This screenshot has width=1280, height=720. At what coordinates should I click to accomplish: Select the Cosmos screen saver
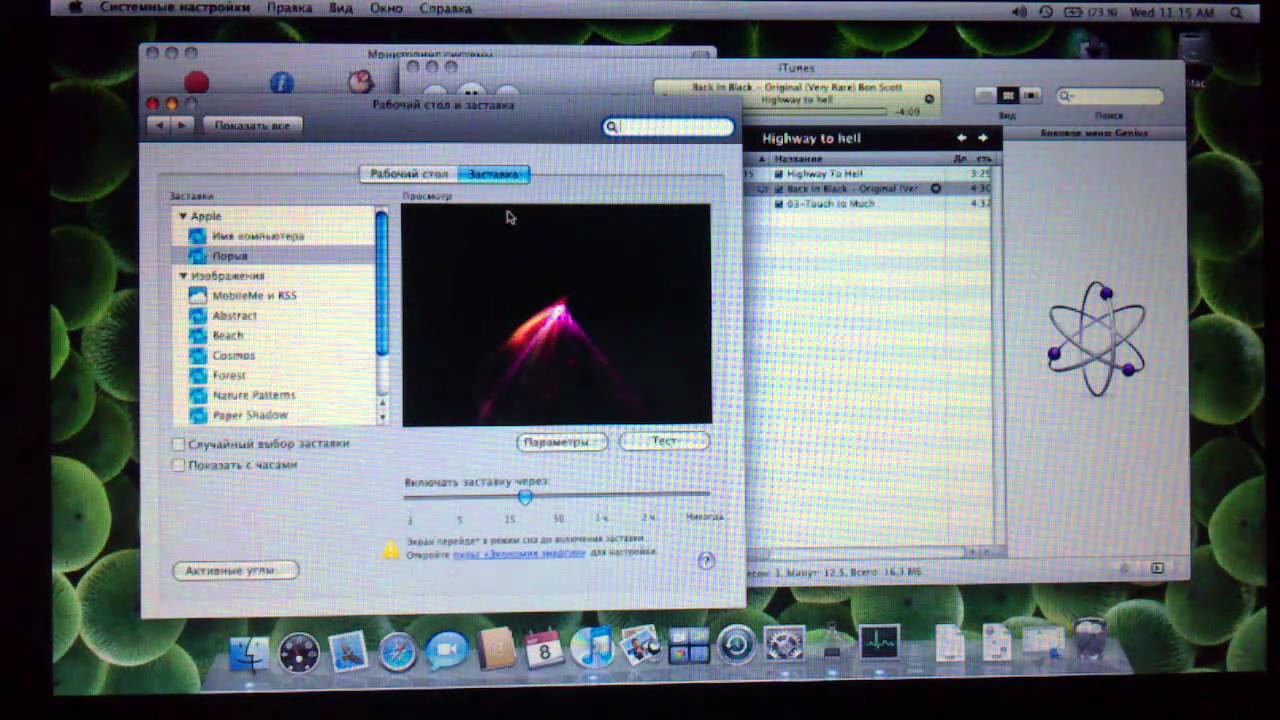pyautogui.click(x=233, y=356)
